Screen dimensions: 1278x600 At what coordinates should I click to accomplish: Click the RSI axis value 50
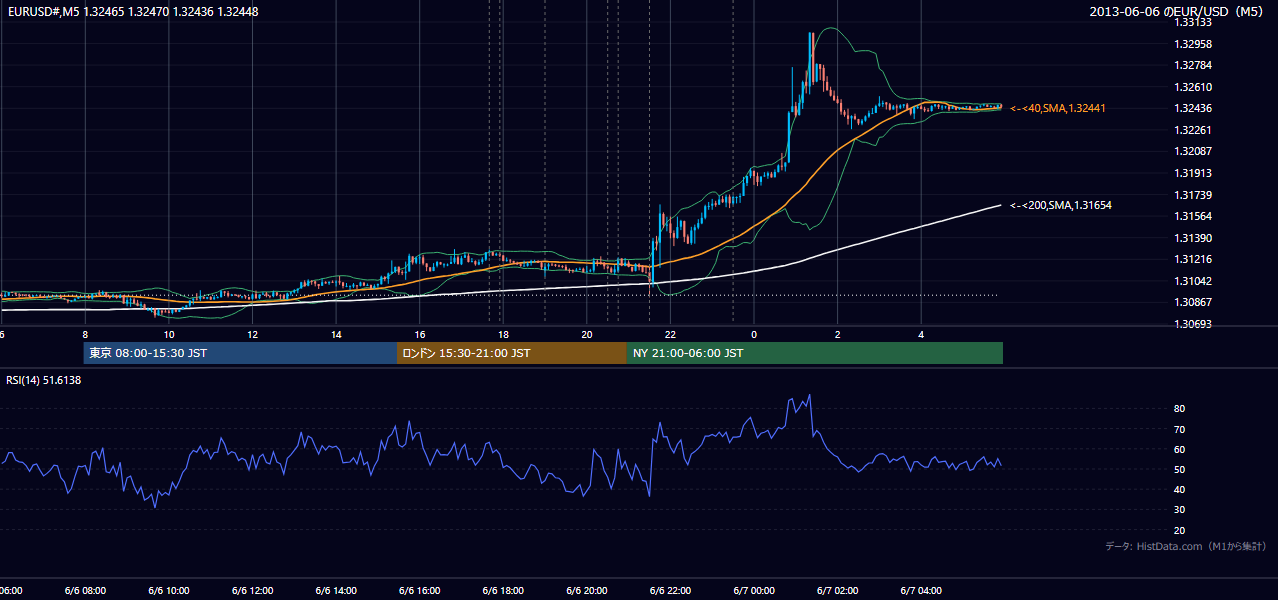tap(1180, 469)
